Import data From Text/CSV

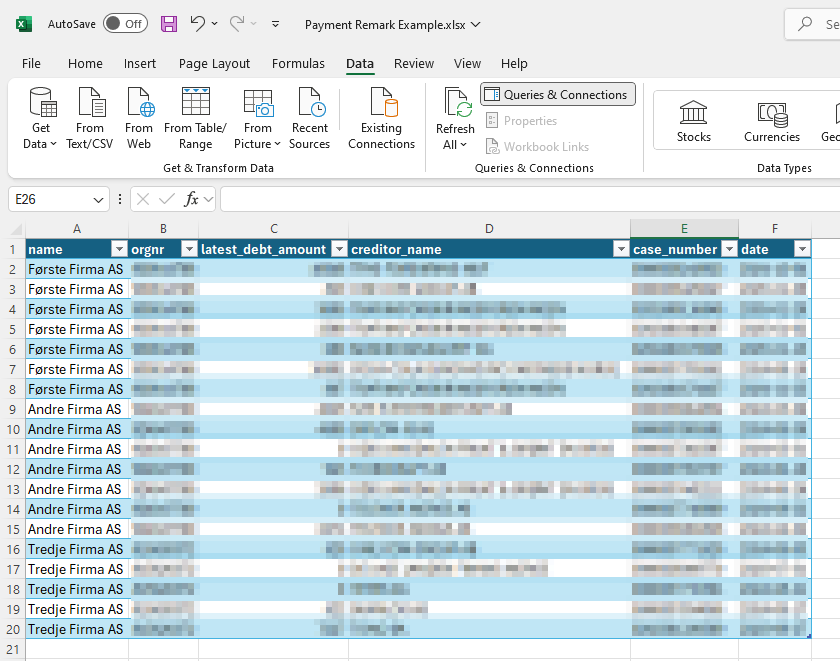[89, 118]
